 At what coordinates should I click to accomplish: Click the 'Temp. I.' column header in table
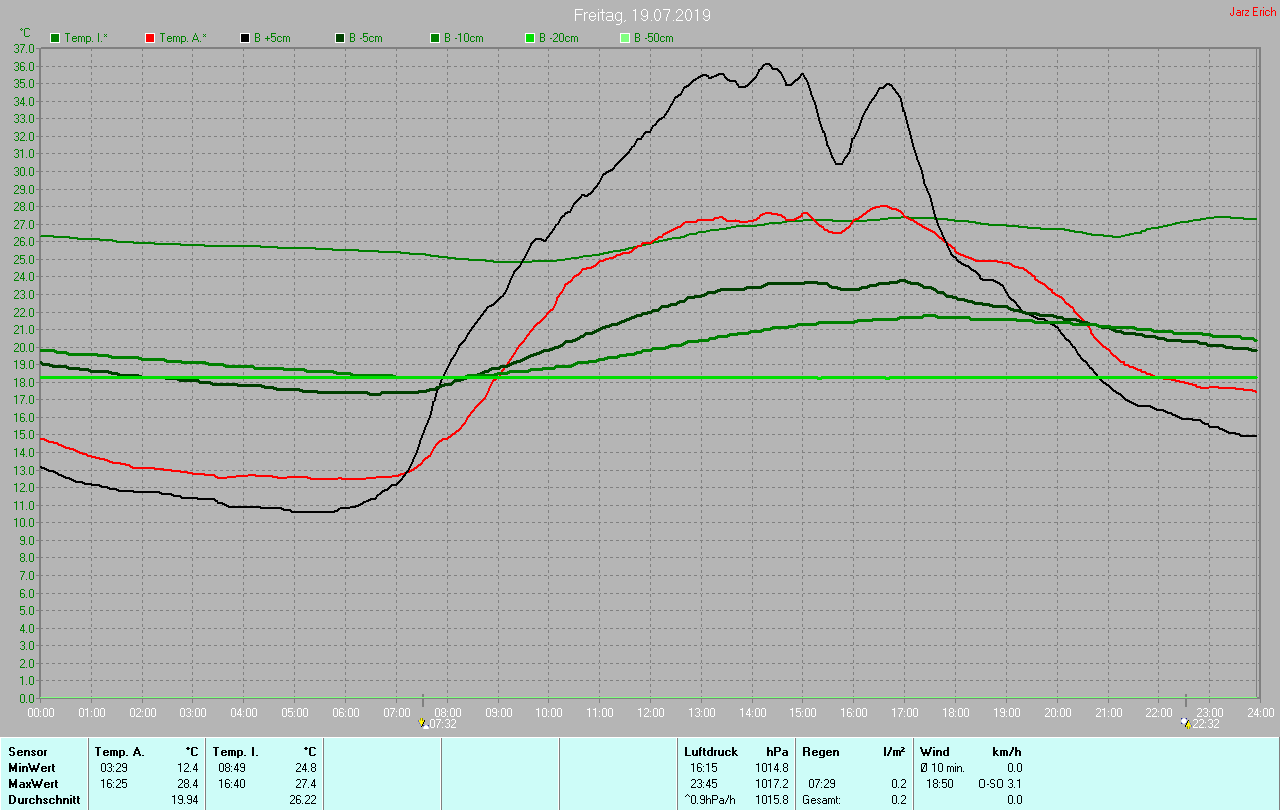coord(235,752)
